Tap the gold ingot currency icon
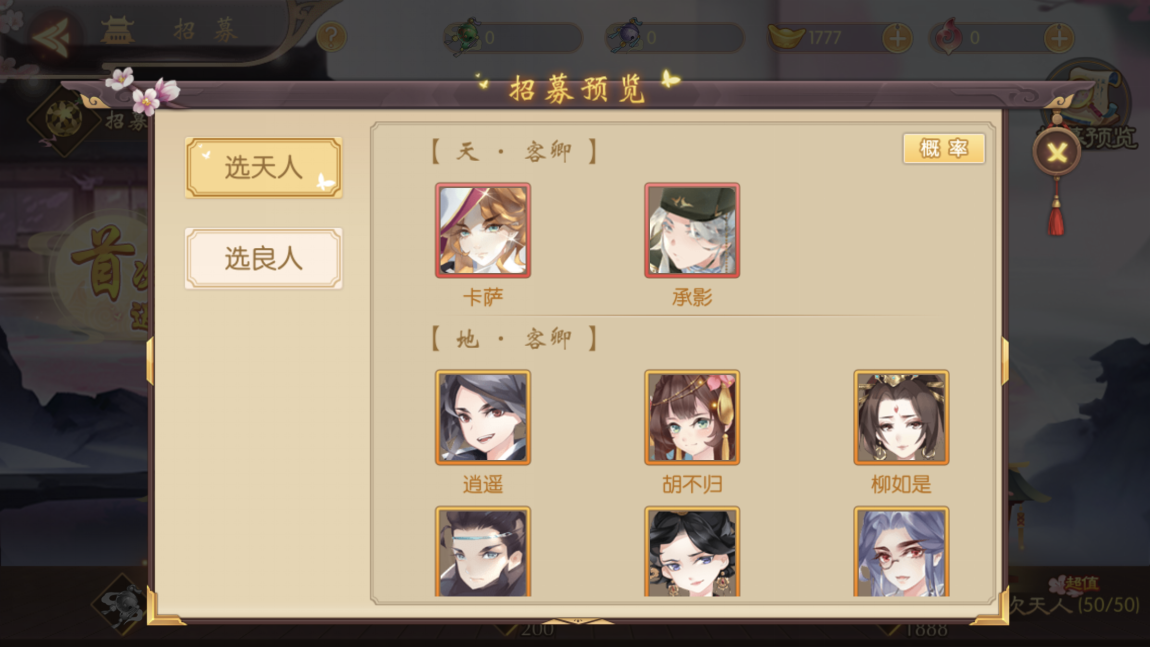This screenshot has height=647, width=1150. click(x=786, y=36)
